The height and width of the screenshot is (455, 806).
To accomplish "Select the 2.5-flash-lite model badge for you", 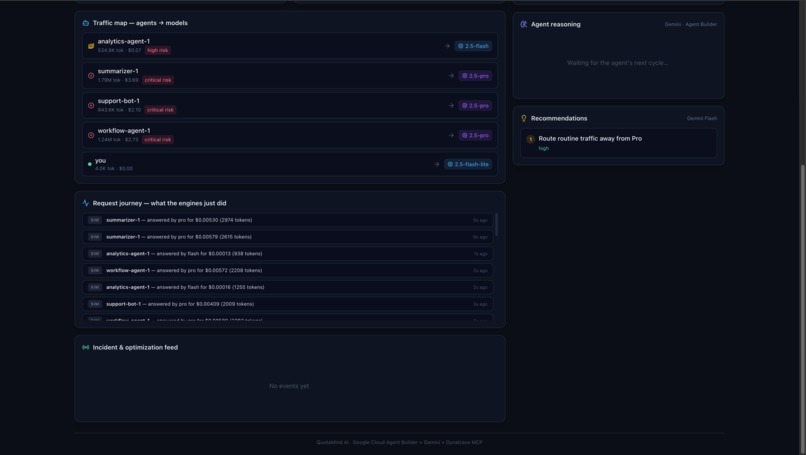I will 468,165.
